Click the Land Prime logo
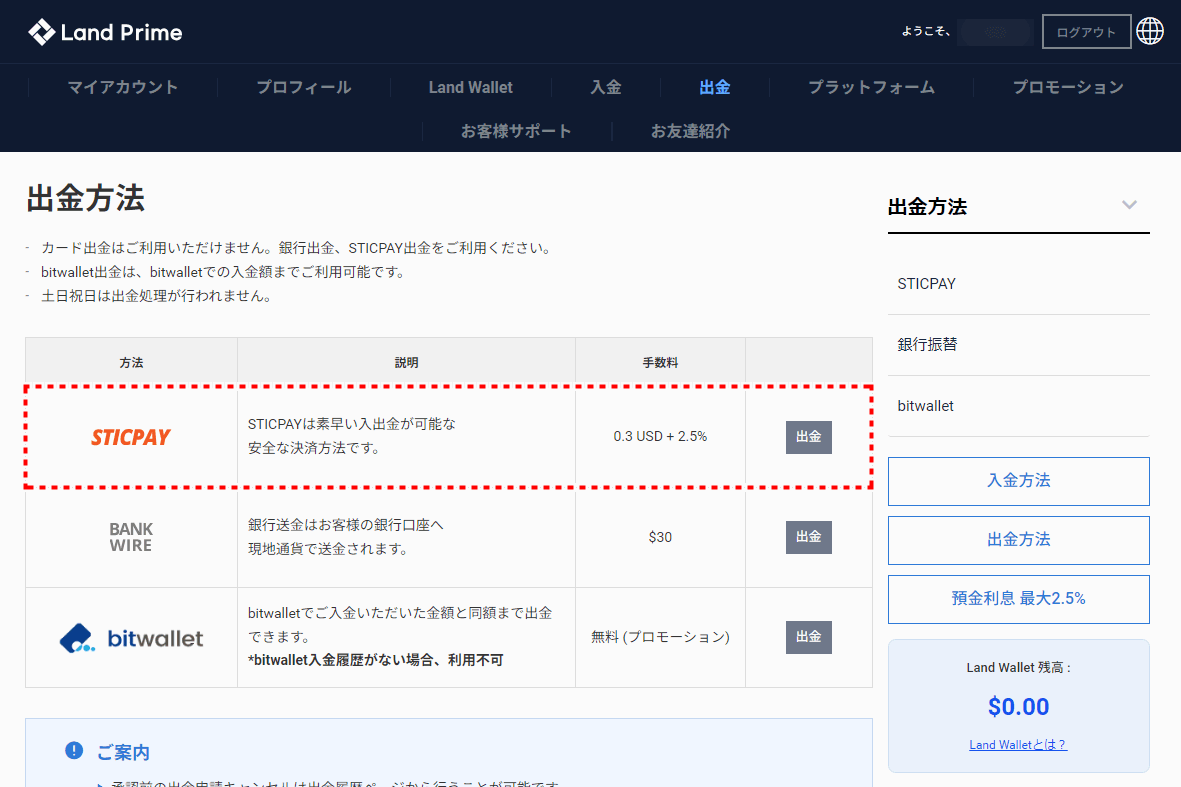The width and height of the screenshot is (1181, 787). (x=105, y=32)
